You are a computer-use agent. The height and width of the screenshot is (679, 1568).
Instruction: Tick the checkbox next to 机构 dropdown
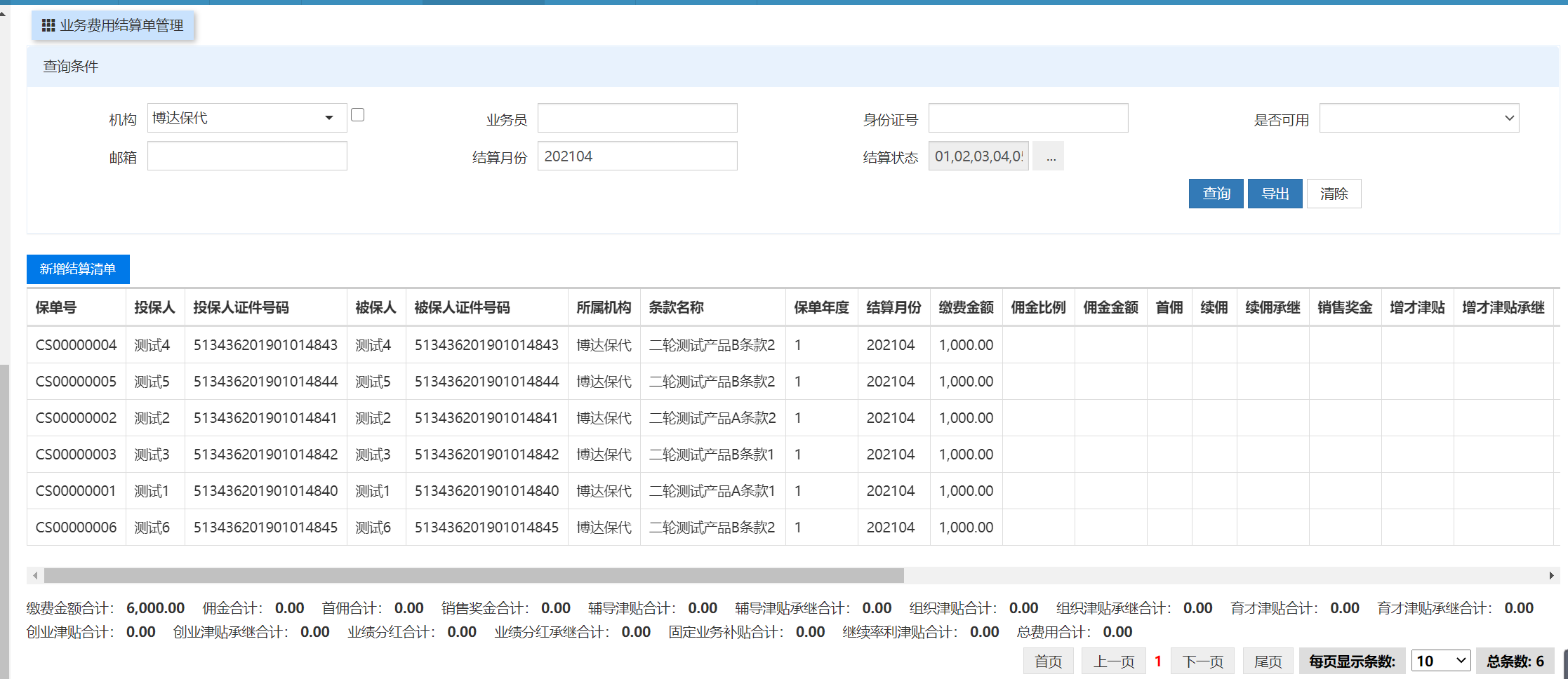(357, 115)
